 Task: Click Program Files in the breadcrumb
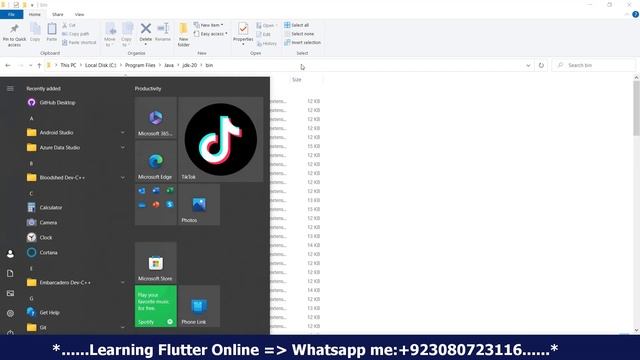pyautogui.click(x=140, y=65)
